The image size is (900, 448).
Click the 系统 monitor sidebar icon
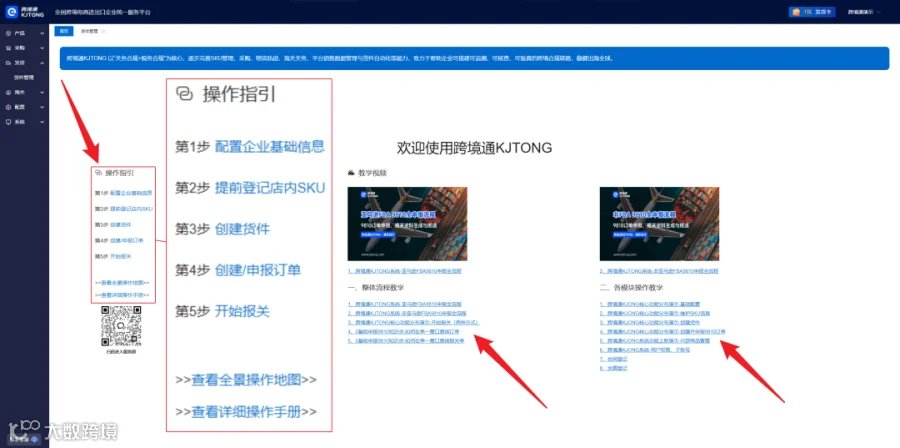8,122
